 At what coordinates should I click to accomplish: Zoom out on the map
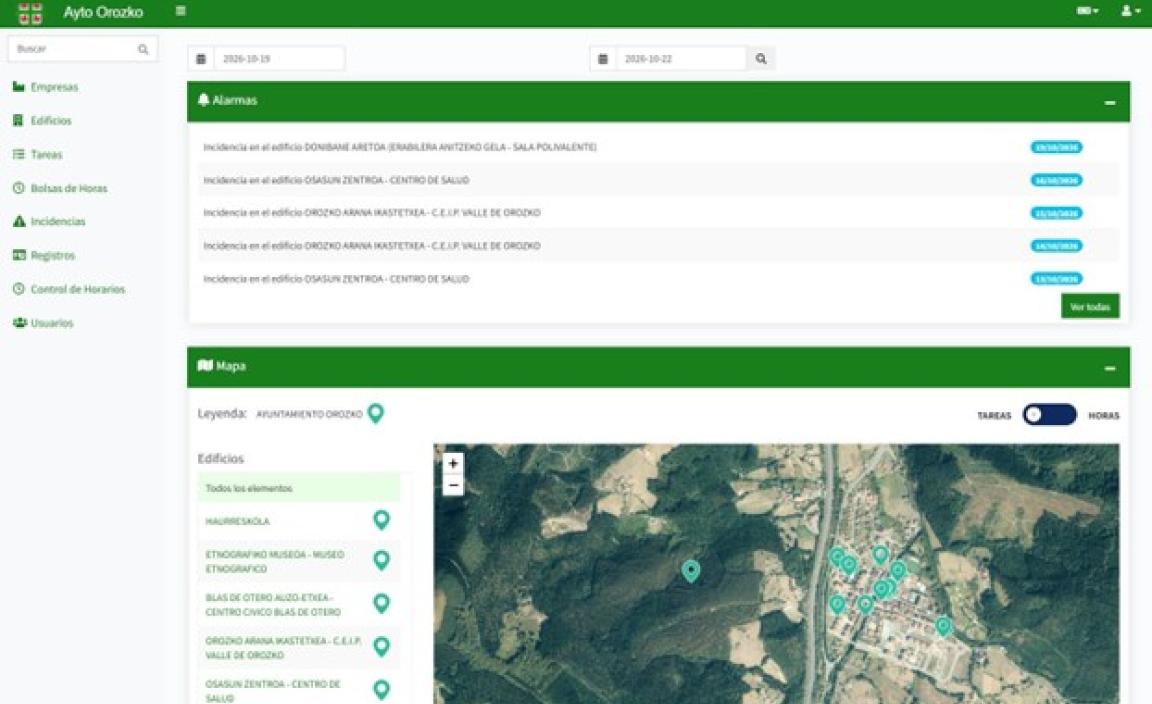(x=453, y=486)
